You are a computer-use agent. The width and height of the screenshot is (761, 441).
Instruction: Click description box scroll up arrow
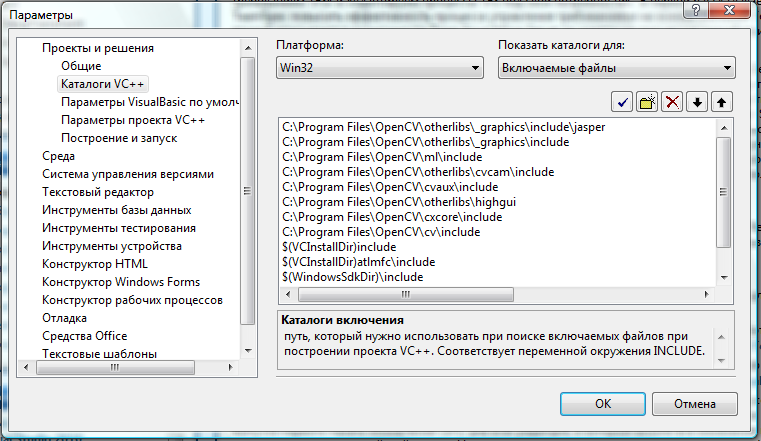(x=721, y=337)
